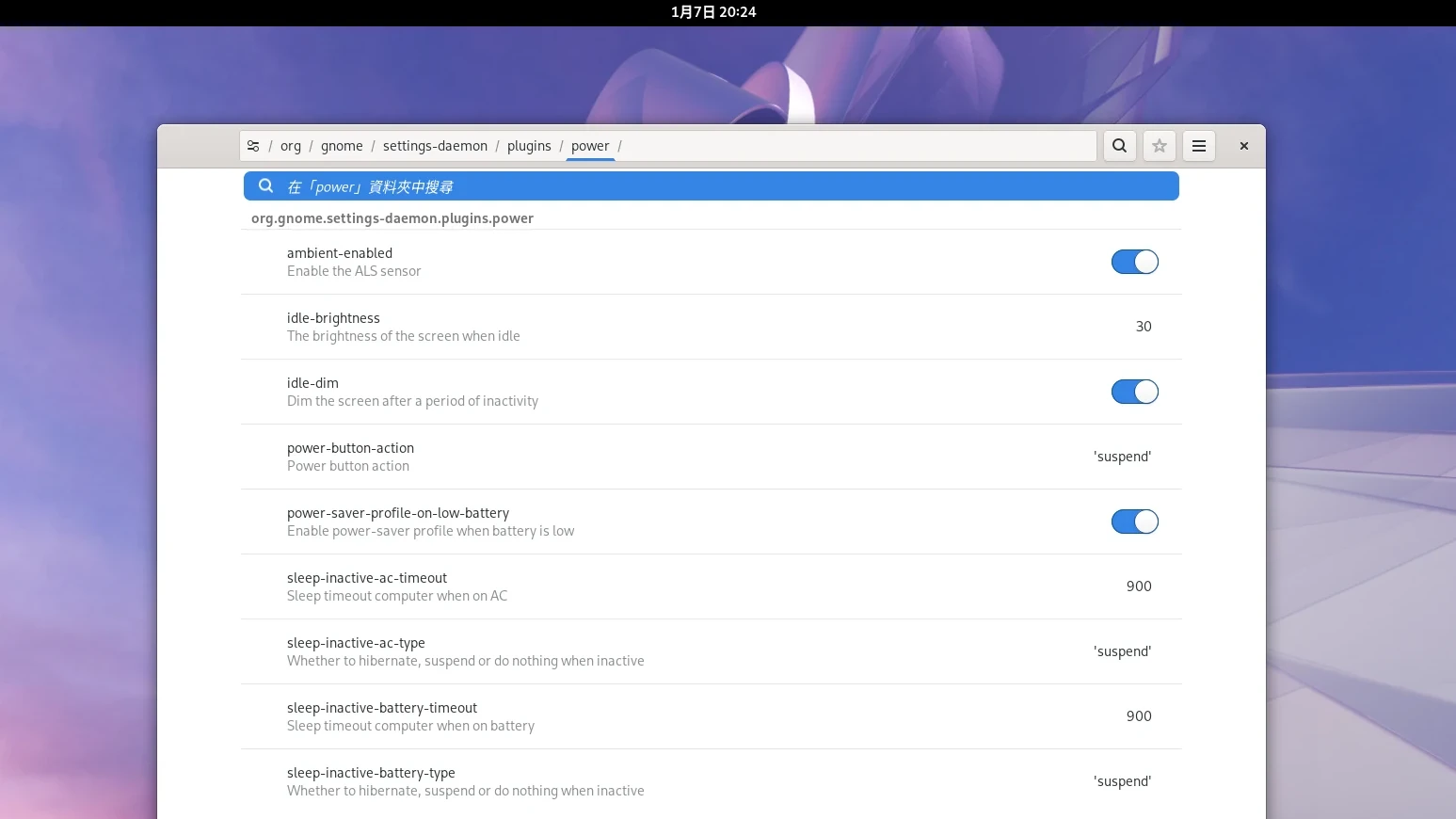Viewport: 1456px width, 819px height.
Task: Click the 'power' path bar item
Action: coord(590,146)
